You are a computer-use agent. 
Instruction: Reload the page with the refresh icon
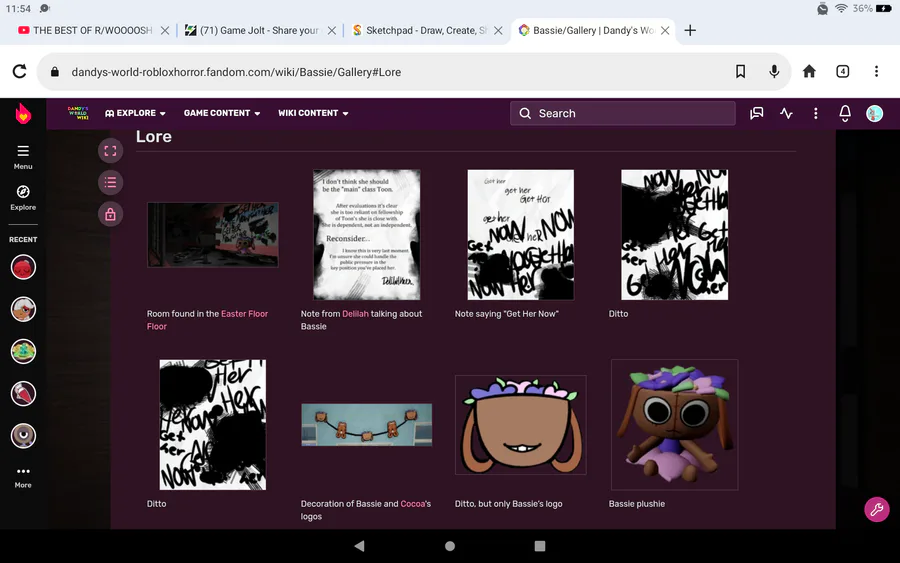click(x=20, y=72)
